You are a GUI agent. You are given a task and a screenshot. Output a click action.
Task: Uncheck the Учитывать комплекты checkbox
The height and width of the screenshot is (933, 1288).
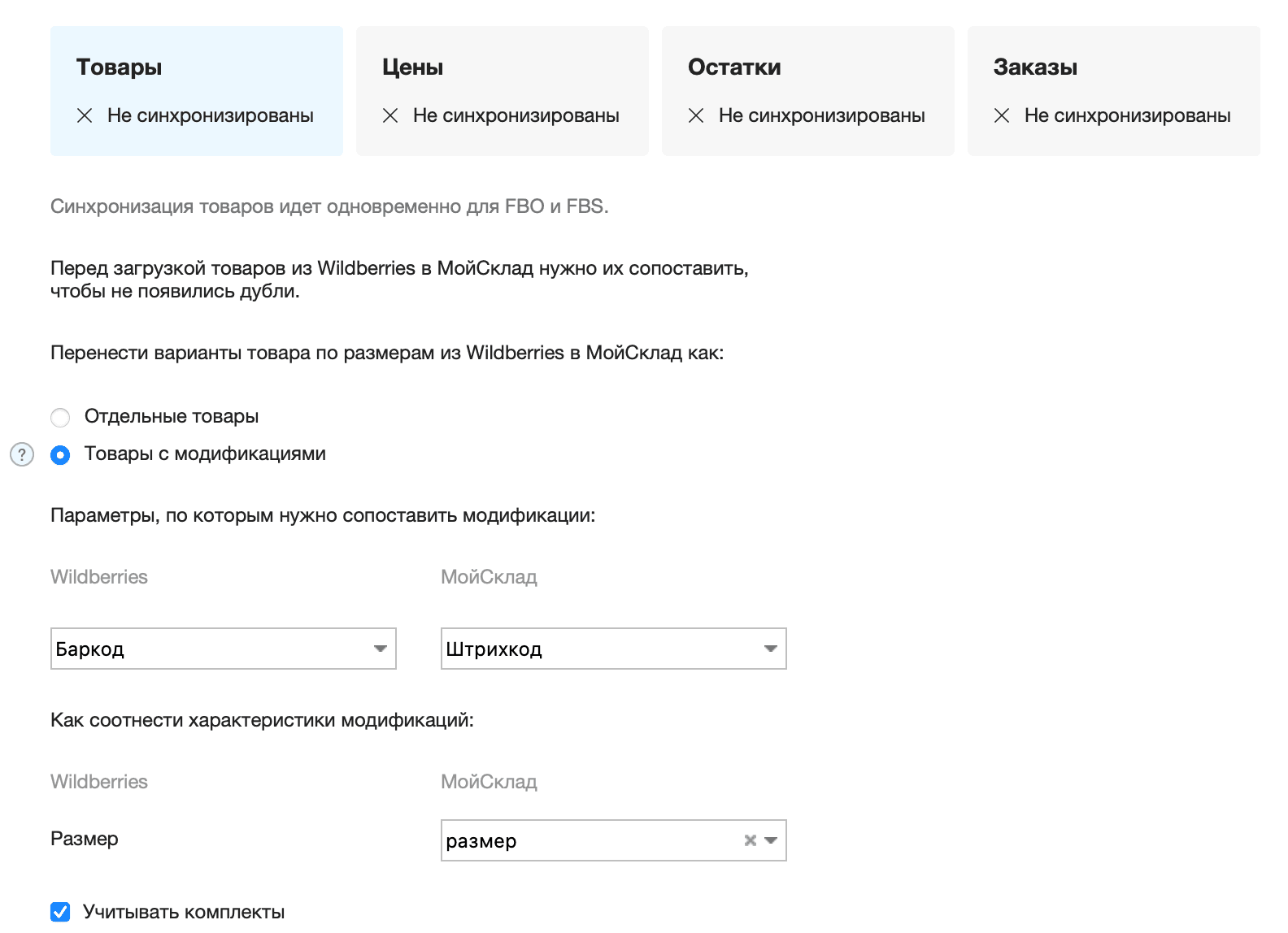click(x=60, y=912)
